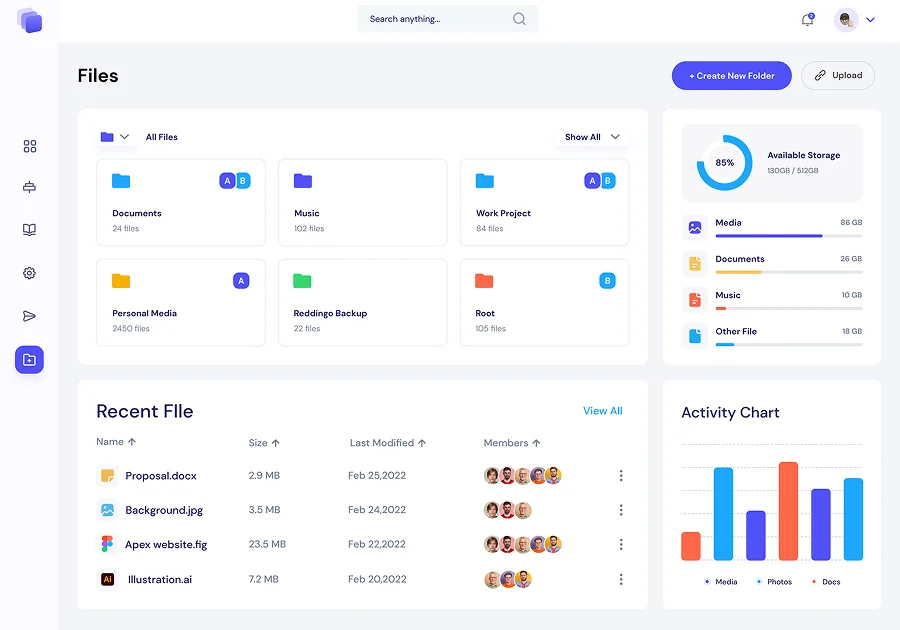
Task: Click the View All link
Action: (602, 411)
